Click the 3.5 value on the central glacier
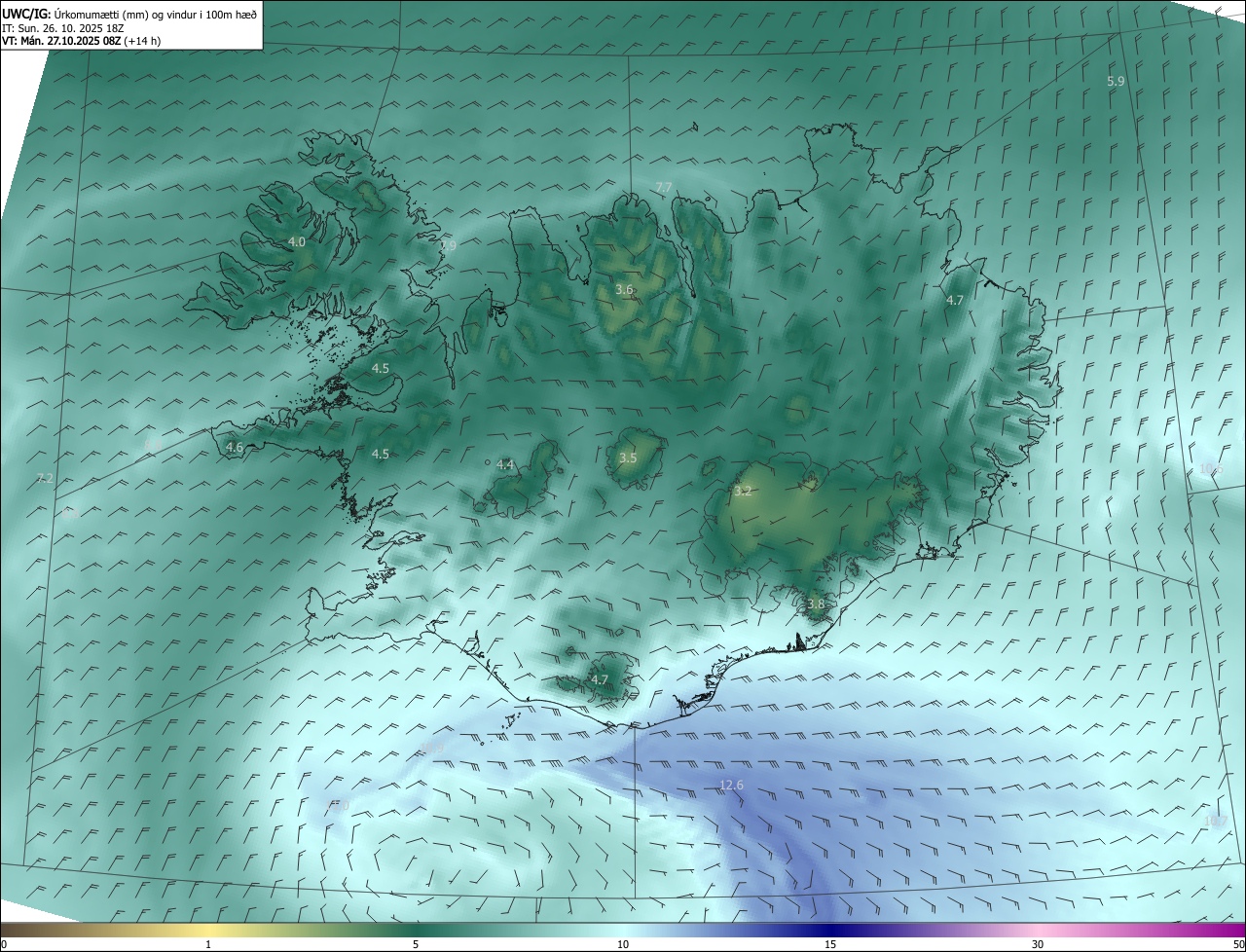 click(x=628, y=458)
